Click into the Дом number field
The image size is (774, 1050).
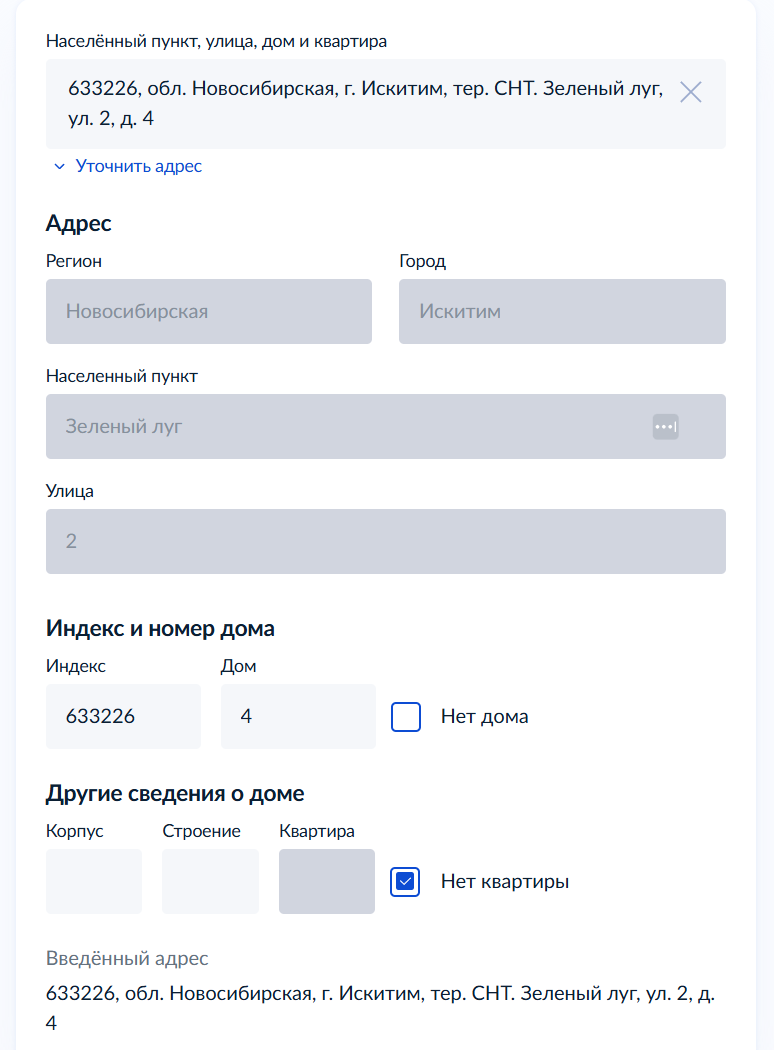click(x=298, y=717)
